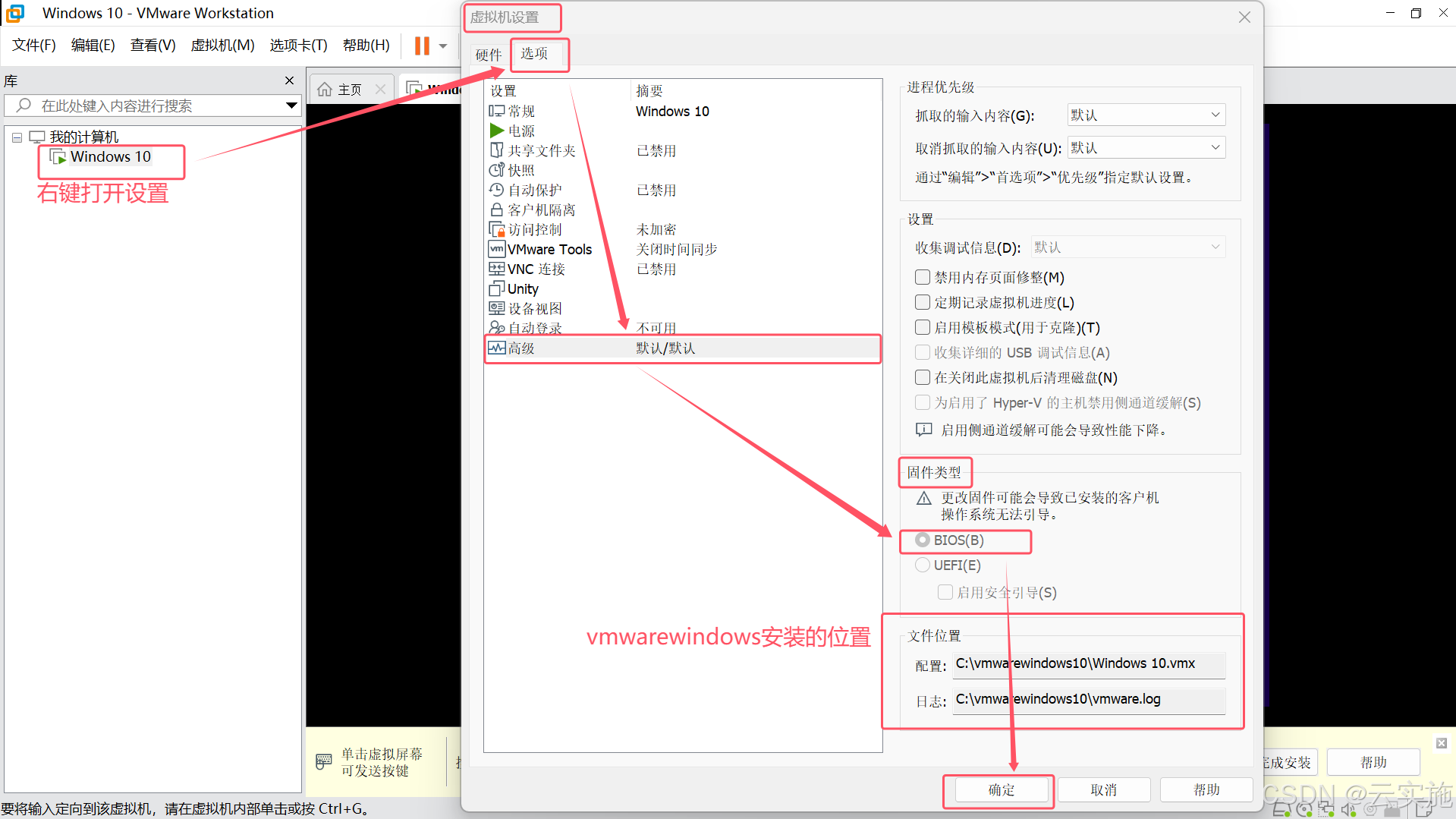Click the 取消 cancel button
The image size is (1456, 819).
coord(1104,790)
